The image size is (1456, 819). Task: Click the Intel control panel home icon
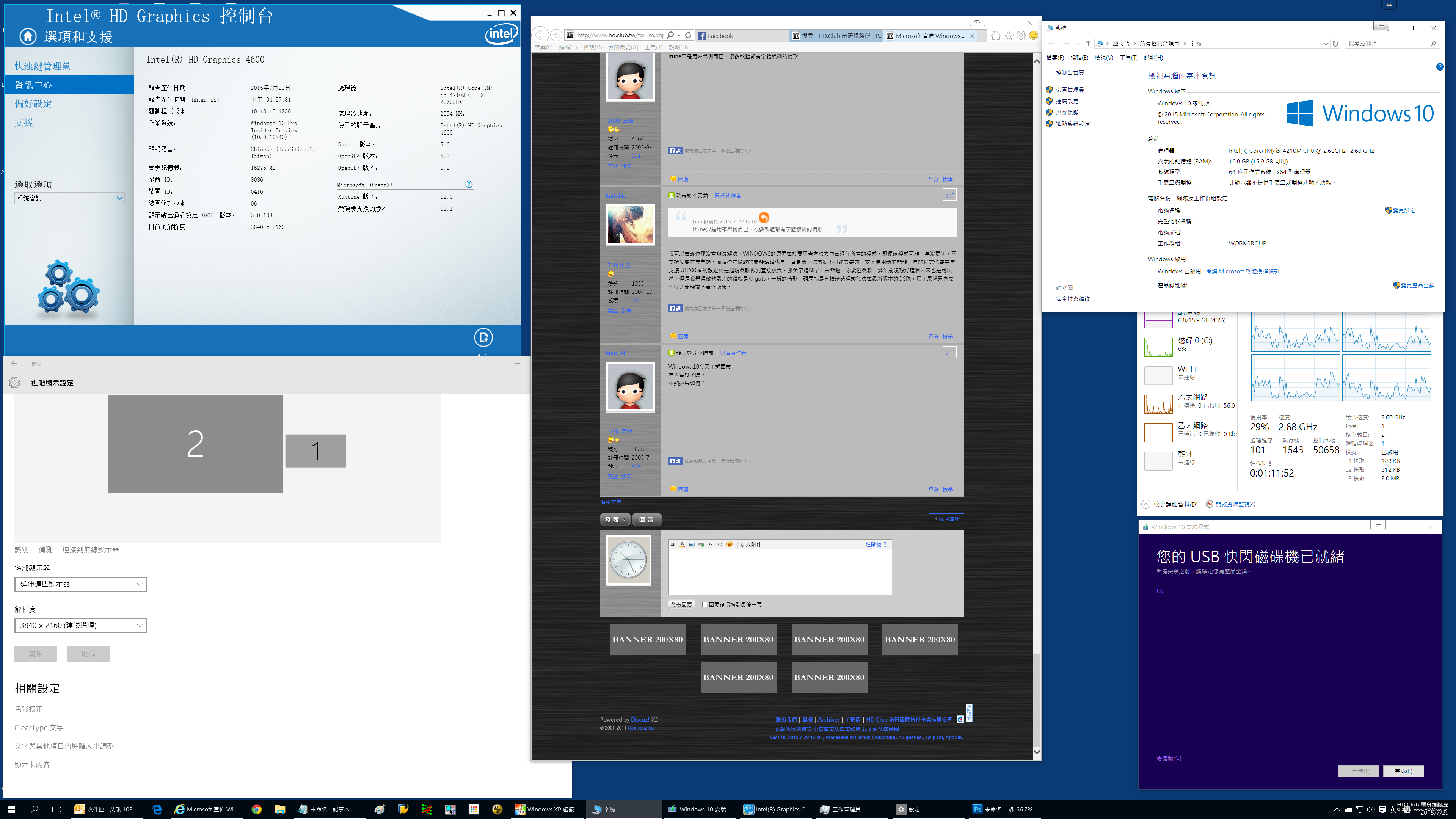[28, 37]
